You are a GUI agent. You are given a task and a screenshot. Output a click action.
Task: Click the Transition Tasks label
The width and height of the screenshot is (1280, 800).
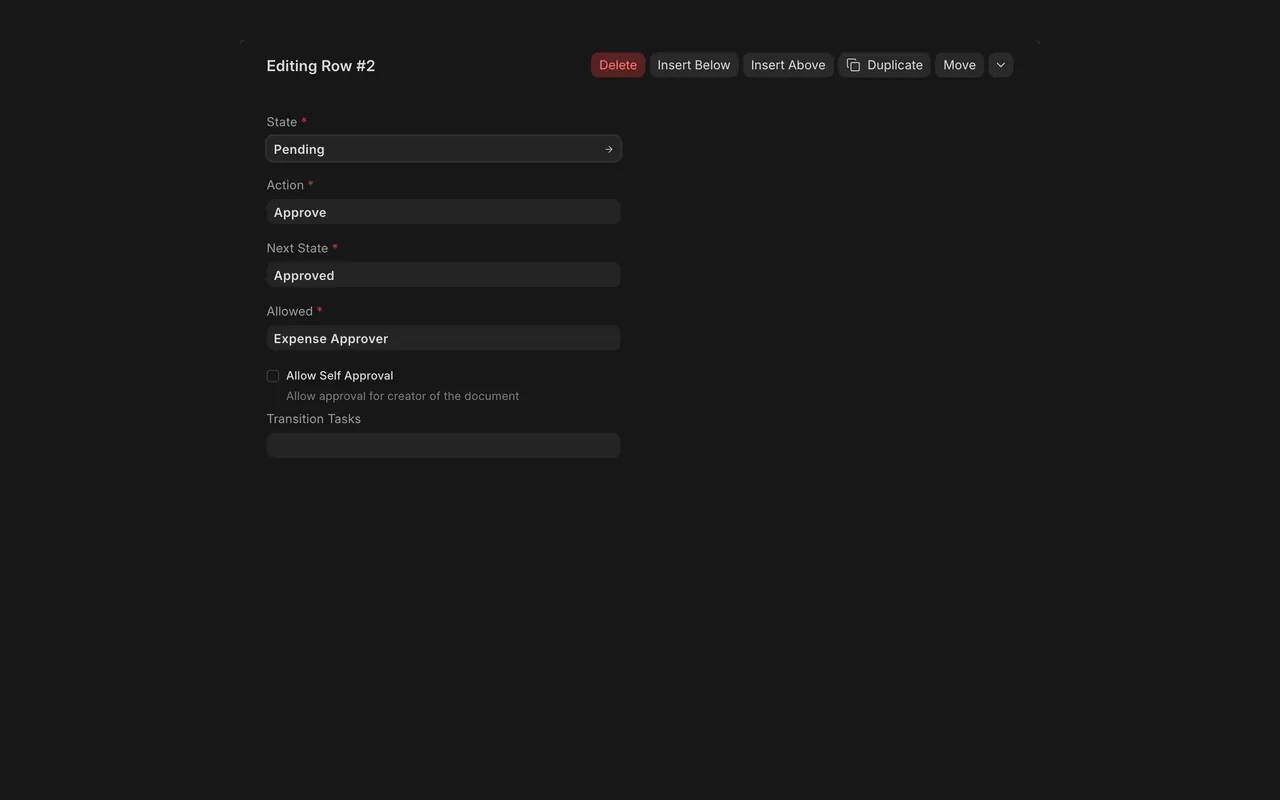click(x=314, y=419)
